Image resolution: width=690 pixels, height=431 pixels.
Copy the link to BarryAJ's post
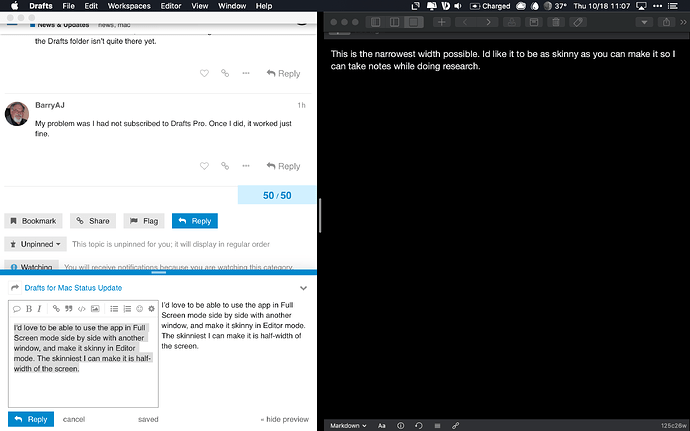pos(225,166)
